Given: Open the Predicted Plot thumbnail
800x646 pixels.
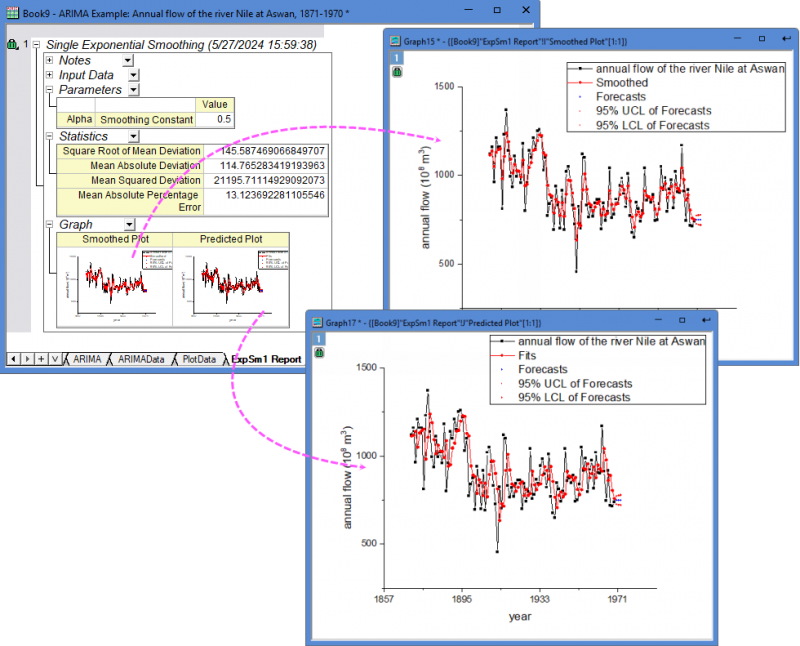Looking at the screenshot, I should tap(231, 286).
